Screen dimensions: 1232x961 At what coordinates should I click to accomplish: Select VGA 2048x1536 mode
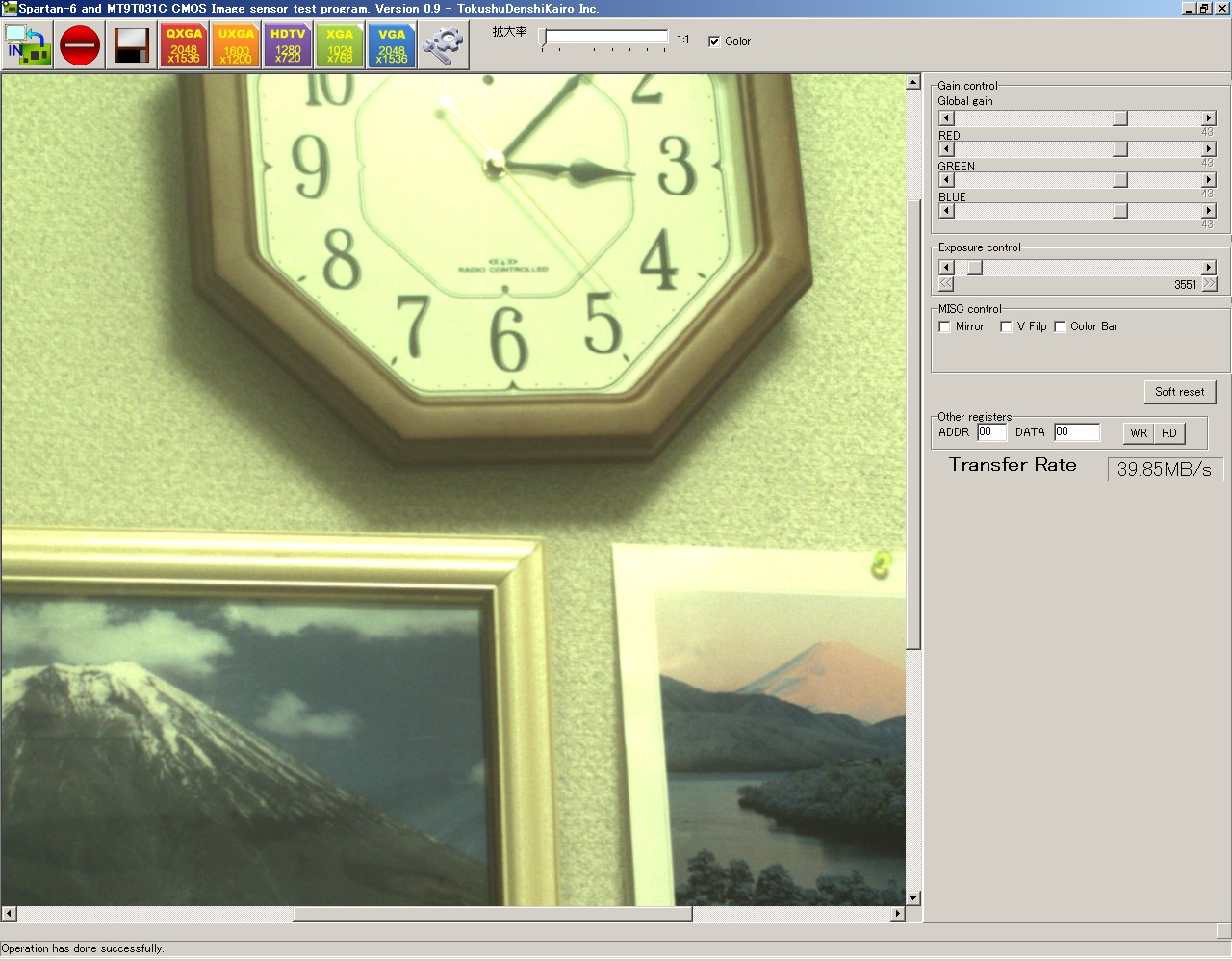(x=391, y=45)
